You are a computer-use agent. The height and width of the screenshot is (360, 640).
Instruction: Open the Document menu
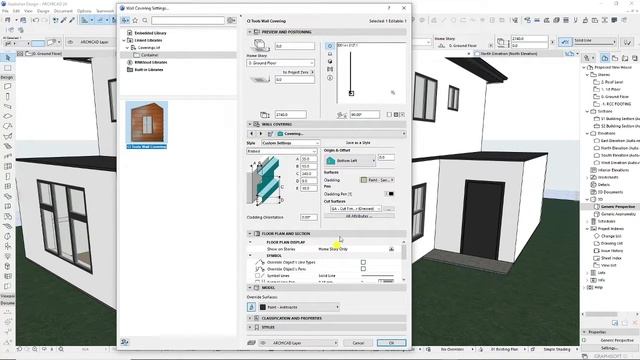click(x=63, y=11)
